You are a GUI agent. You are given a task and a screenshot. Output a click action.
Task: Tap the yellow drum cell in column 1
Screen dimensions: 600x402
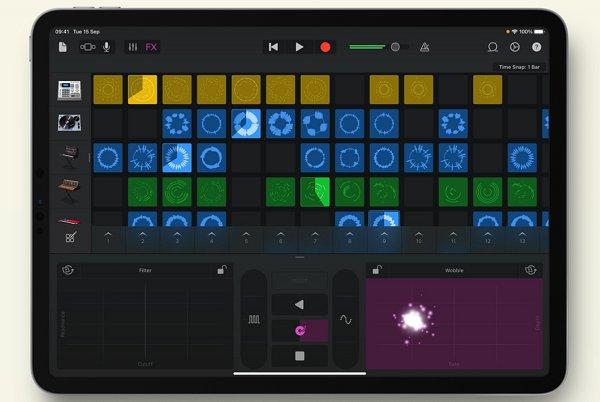tap(108, 90)
